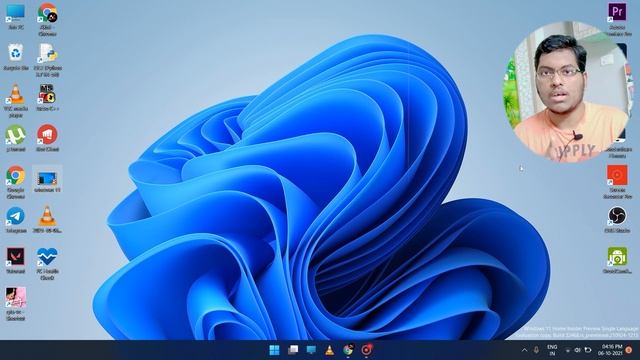
Task: Select the PC Health Check desktop shortcut
Action: tap(47, 264)
